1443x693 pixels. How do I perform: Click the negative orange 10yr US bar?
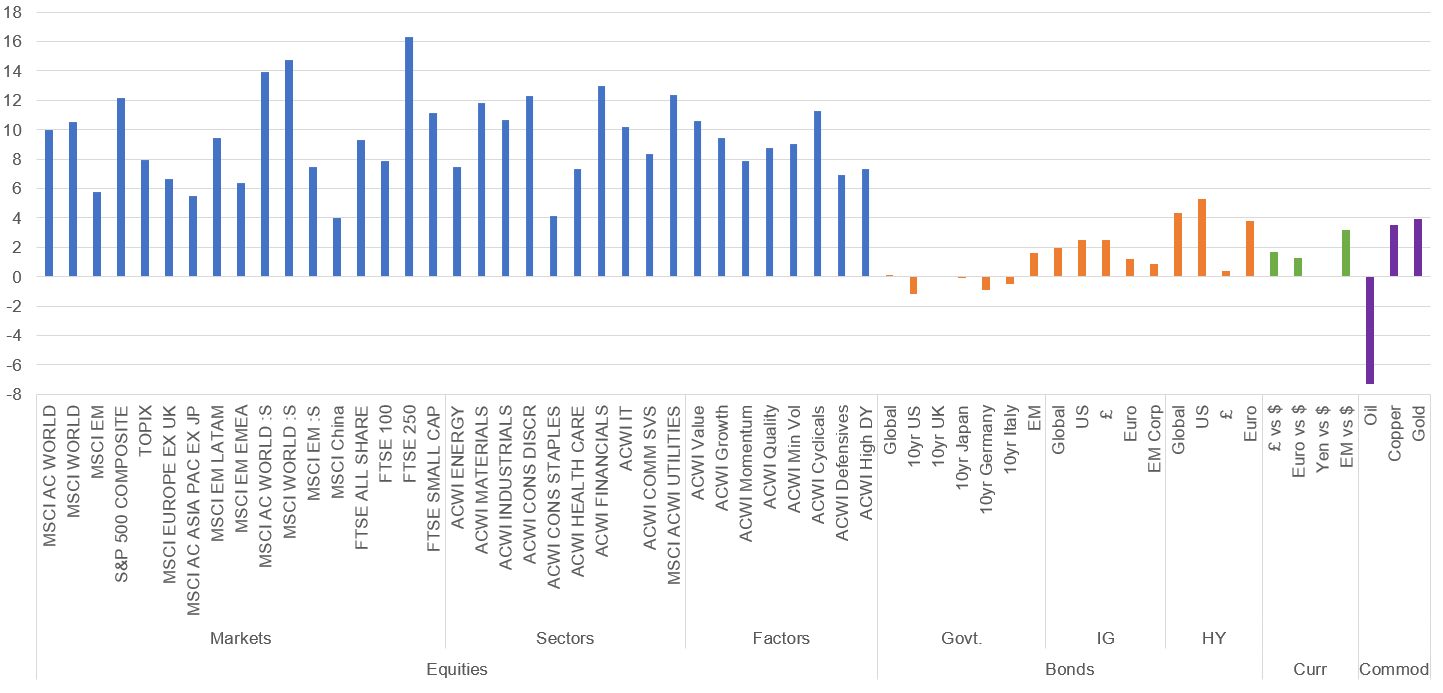click(x=913, y=285)
